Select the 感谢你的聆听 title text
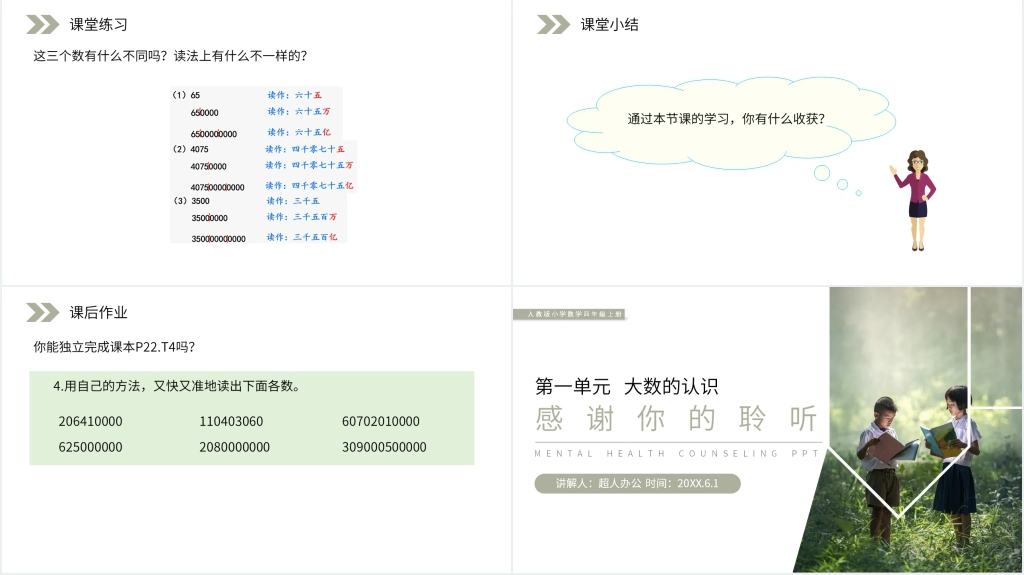The image size is (1024, 575). 677,419
